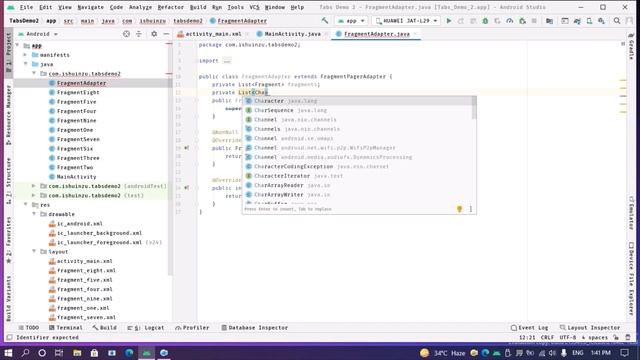Select CharacterIterator in completion list
Screen dimensions: 640x360
[x=357, y=176]
